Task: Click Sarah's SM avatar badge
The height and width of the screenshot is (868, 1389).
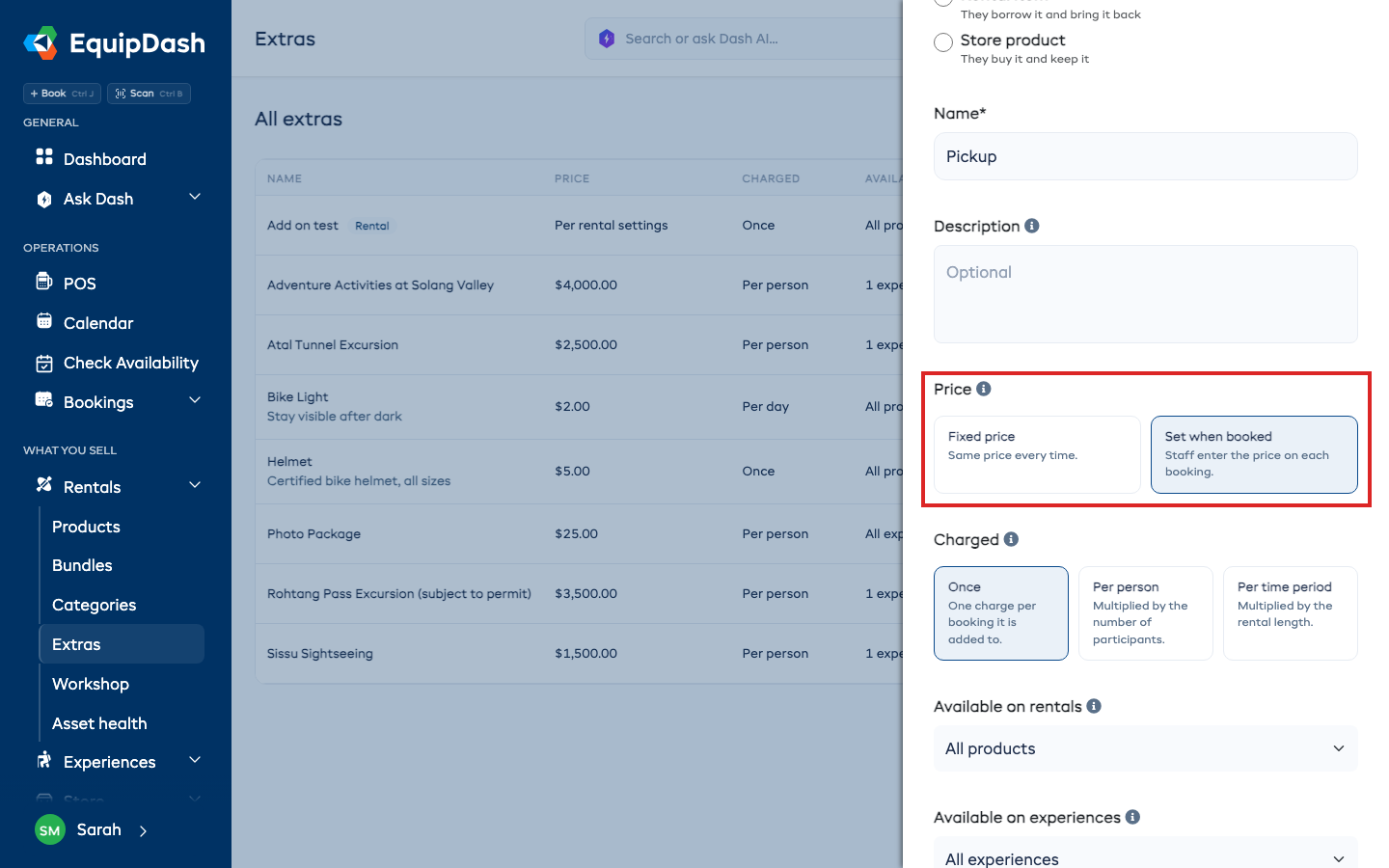Action: click(x=50, y=829)
